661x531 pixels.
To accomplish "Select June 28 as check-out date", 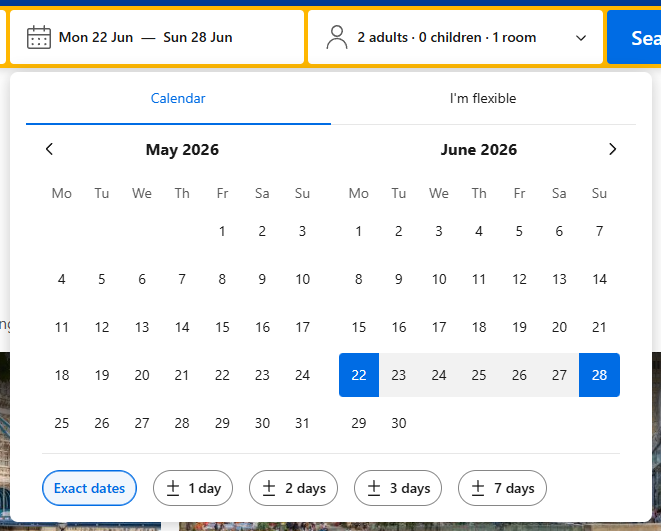I will click(599, 375).
